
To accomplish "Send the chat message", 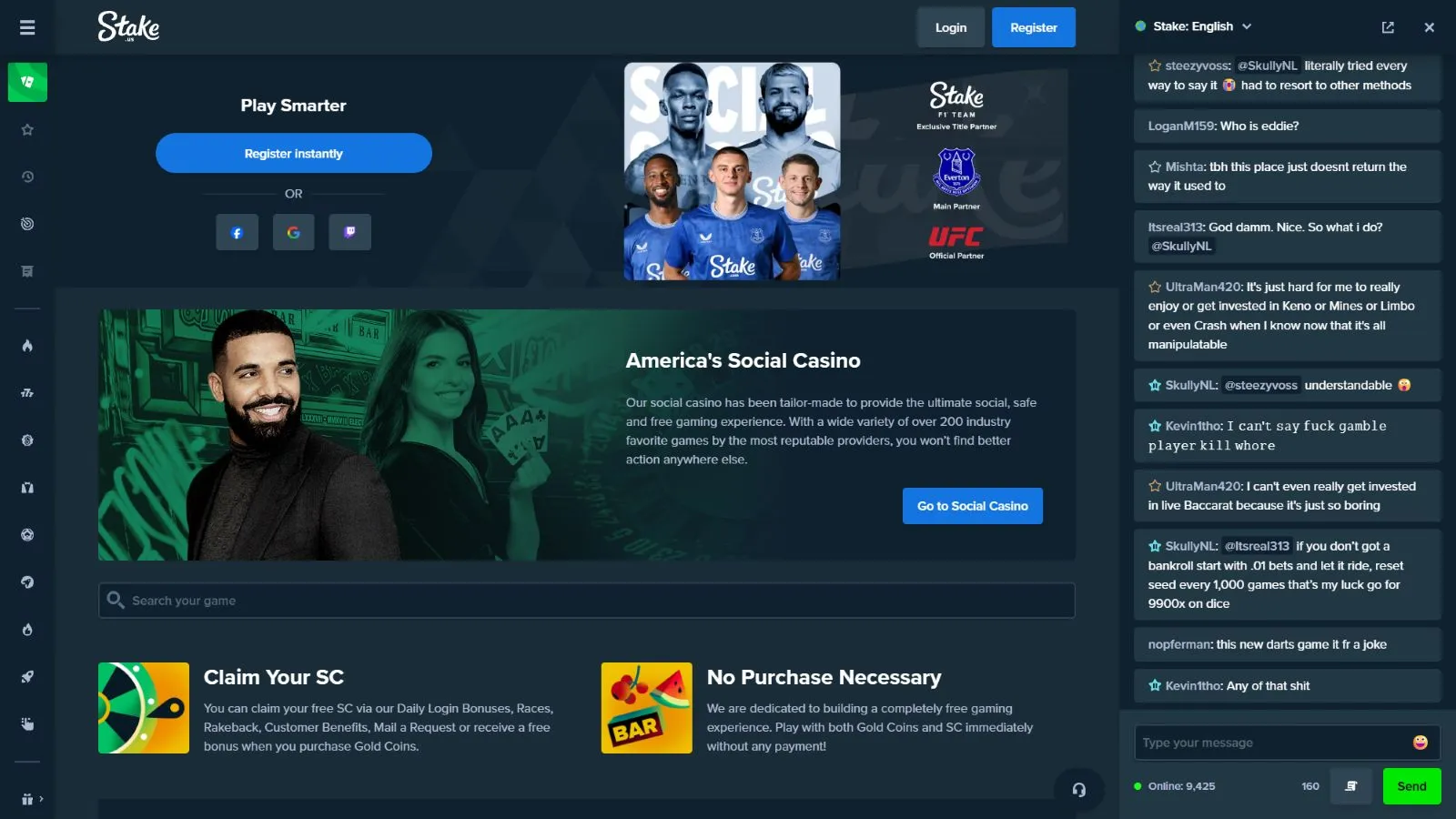I will [1412, 786].
